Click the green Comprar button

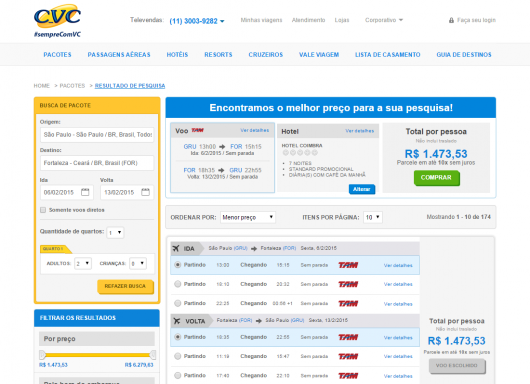pos(436,178)
